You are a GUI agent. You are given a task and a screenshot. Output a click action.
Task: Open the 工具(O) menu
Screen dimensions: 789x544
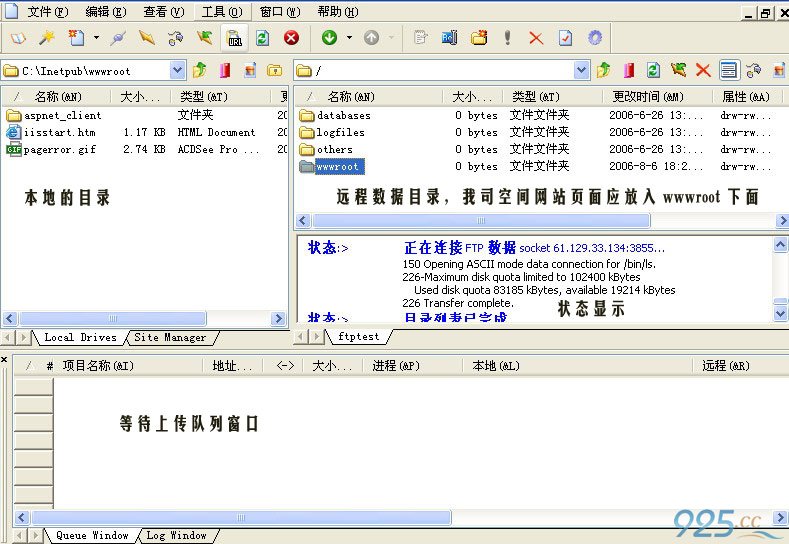click(x=222, y=12)
